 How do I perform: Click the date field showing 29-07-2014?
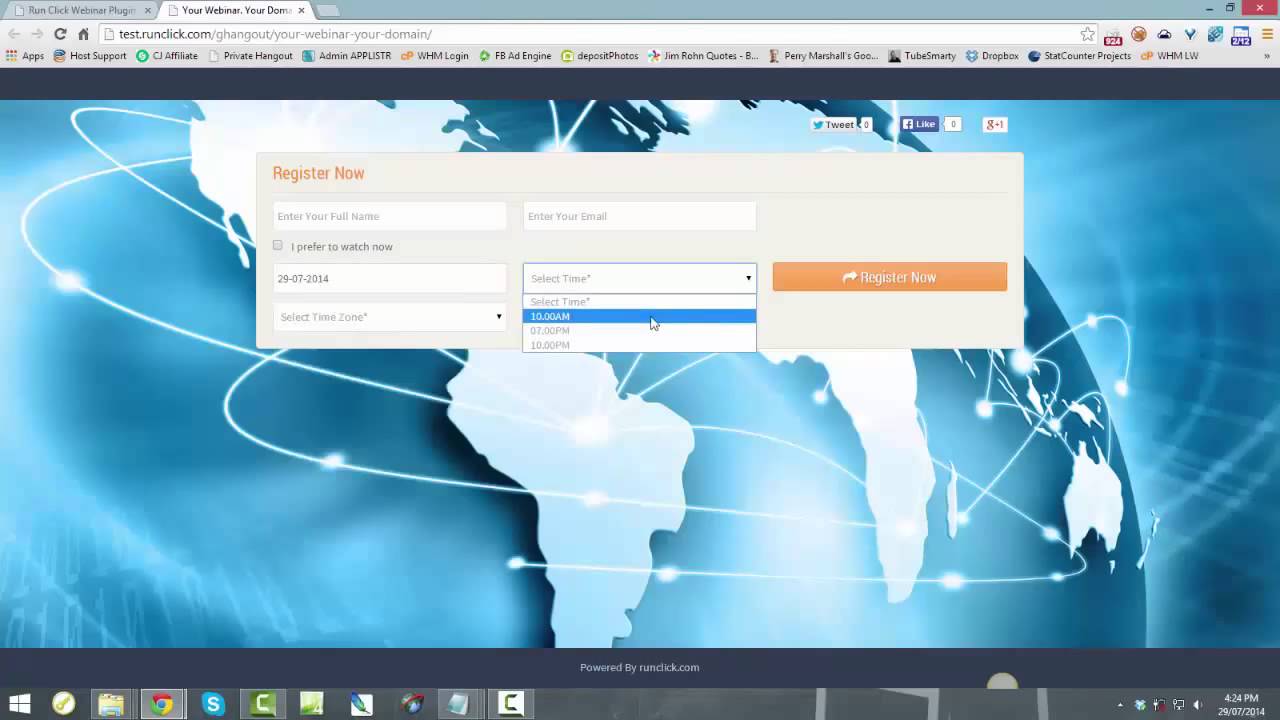point(390,278)
